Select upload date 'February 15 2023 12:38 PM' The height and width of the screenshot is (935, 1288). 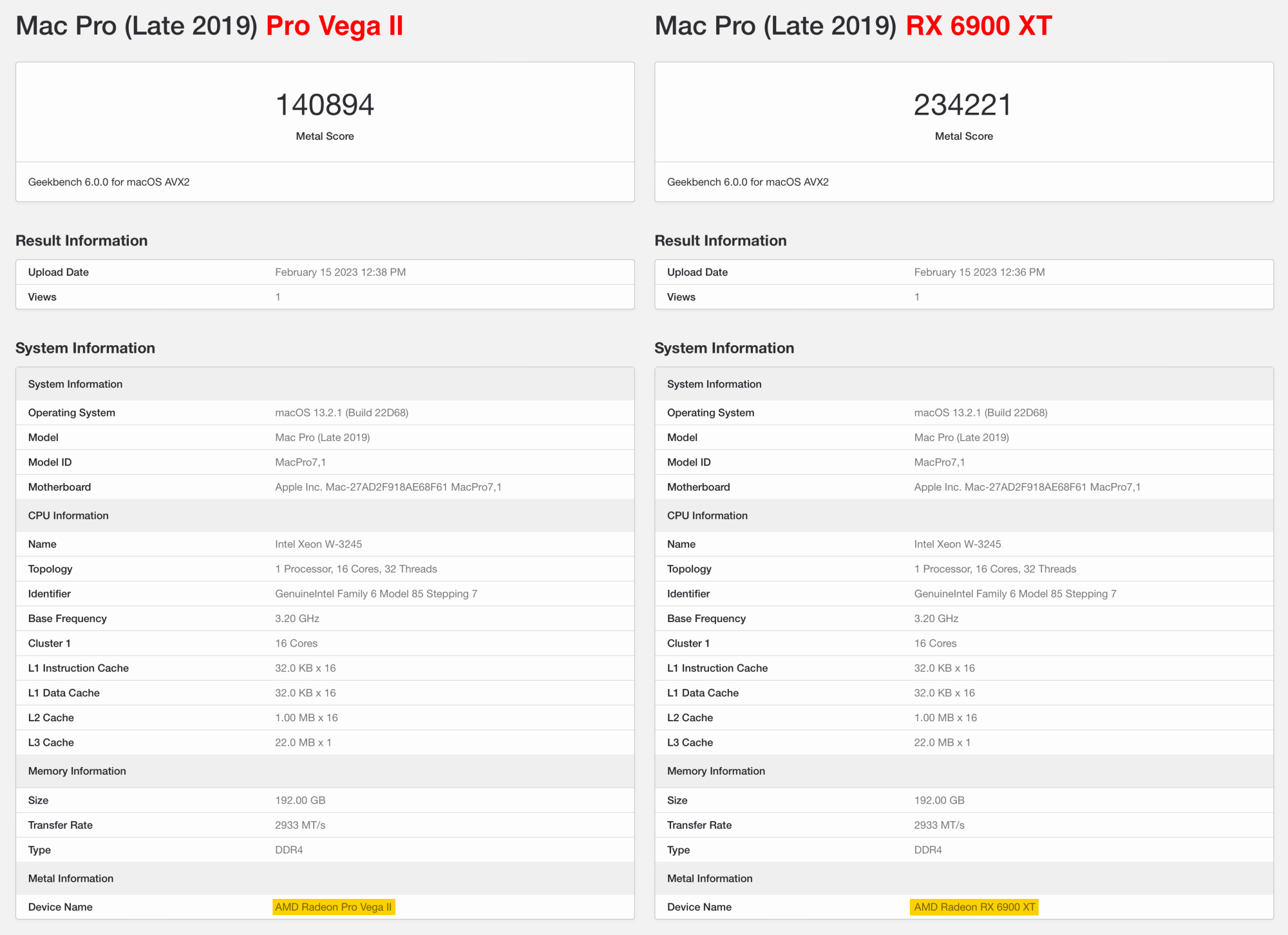340,272
